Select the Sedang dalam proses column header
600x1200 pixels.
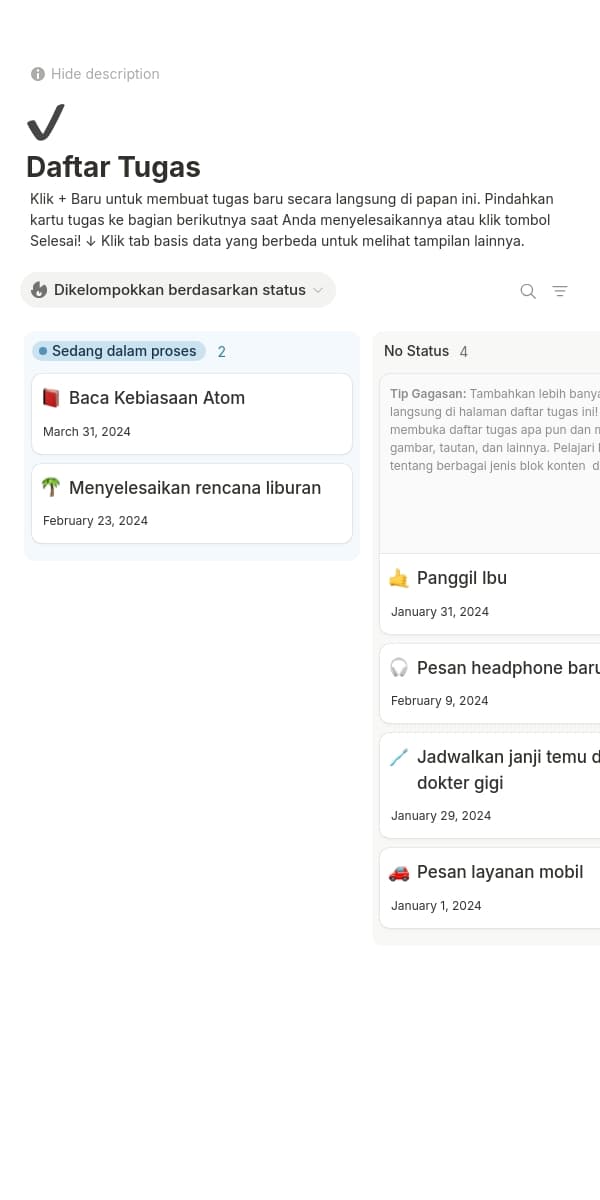click(117, 351)
